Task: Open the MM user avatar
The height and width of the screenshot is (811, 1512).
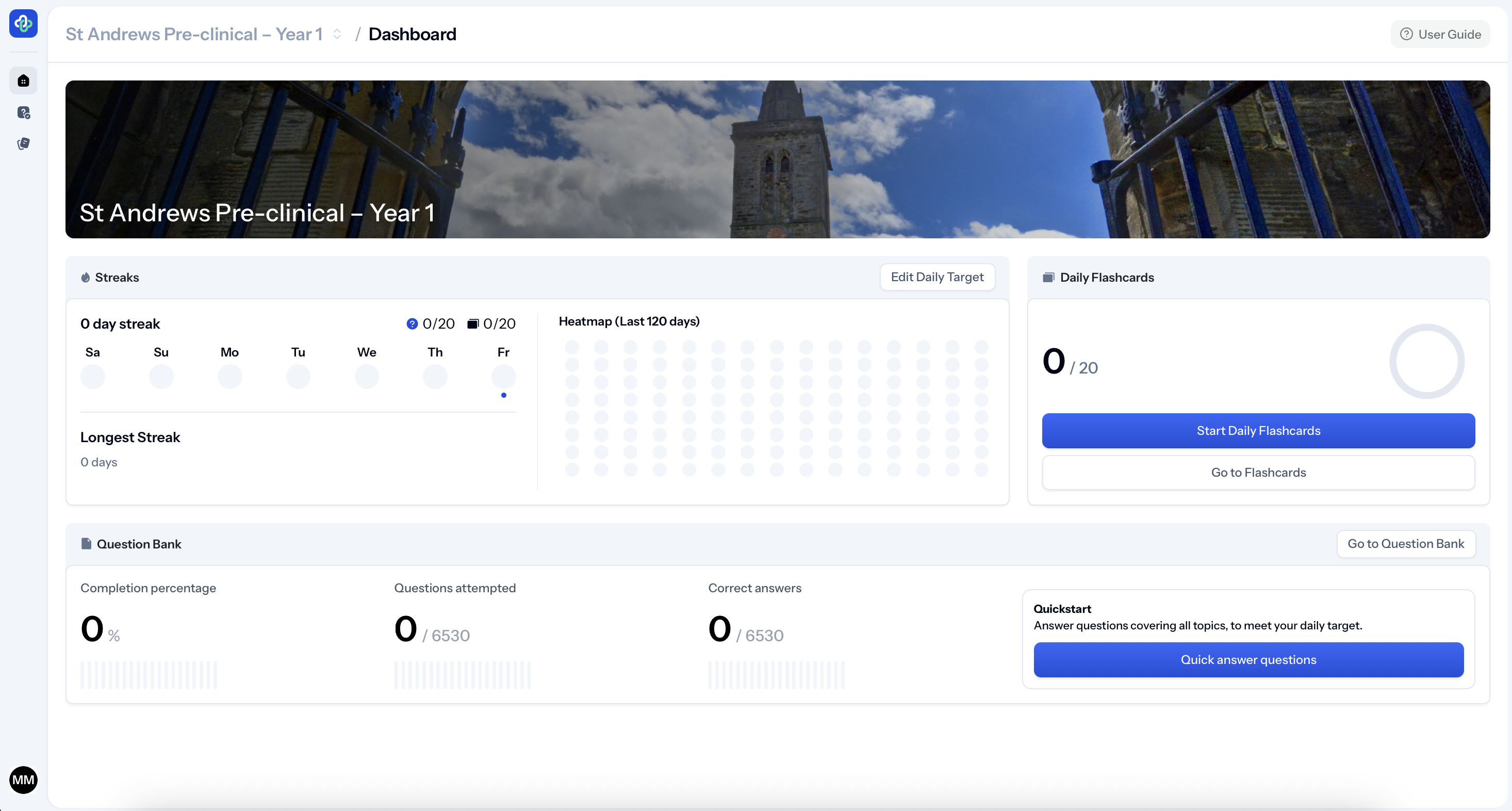Action: [x=24, y=780]
